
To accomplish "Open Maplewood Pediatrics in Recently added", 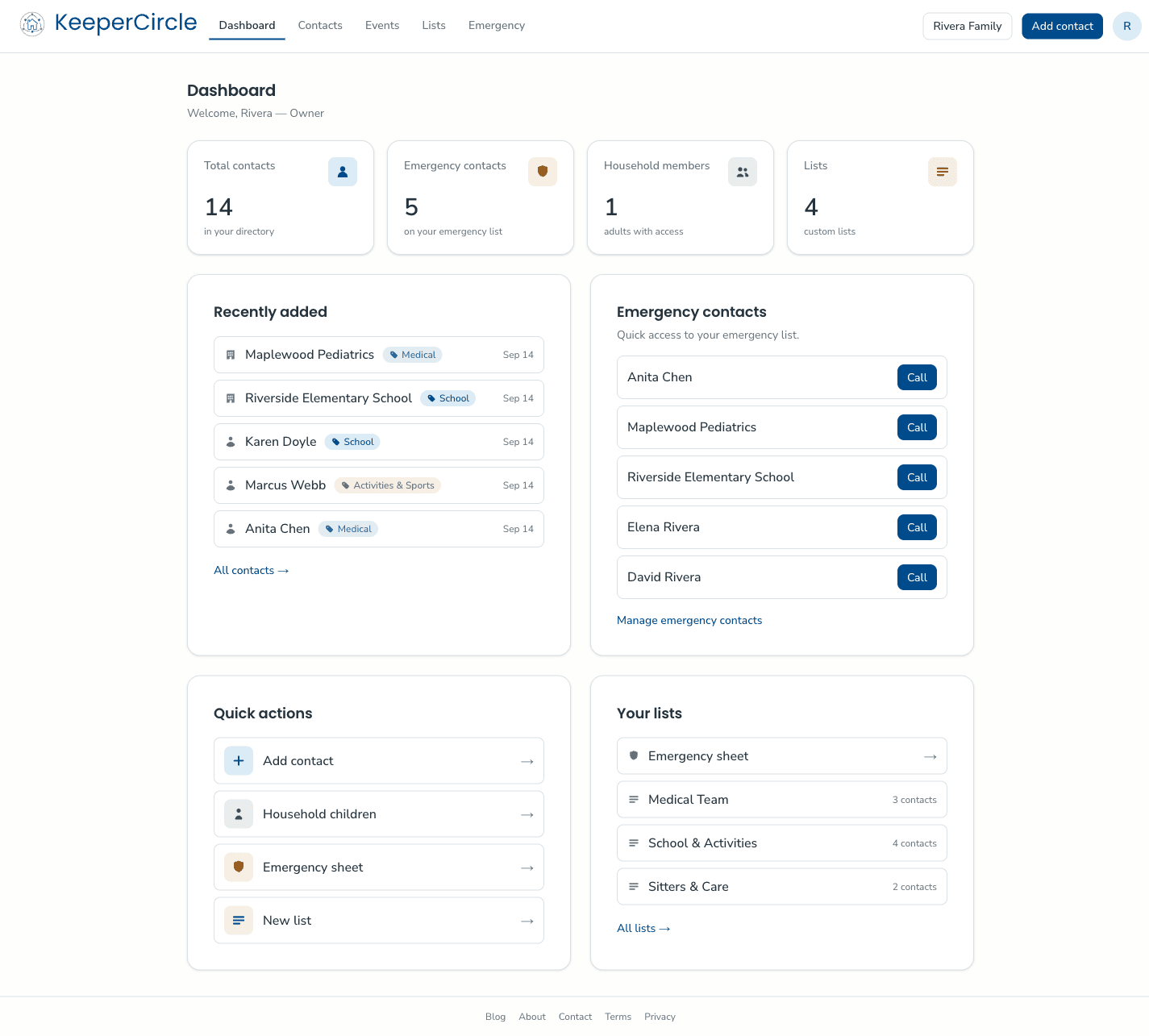I will click(x=379, y=355).
